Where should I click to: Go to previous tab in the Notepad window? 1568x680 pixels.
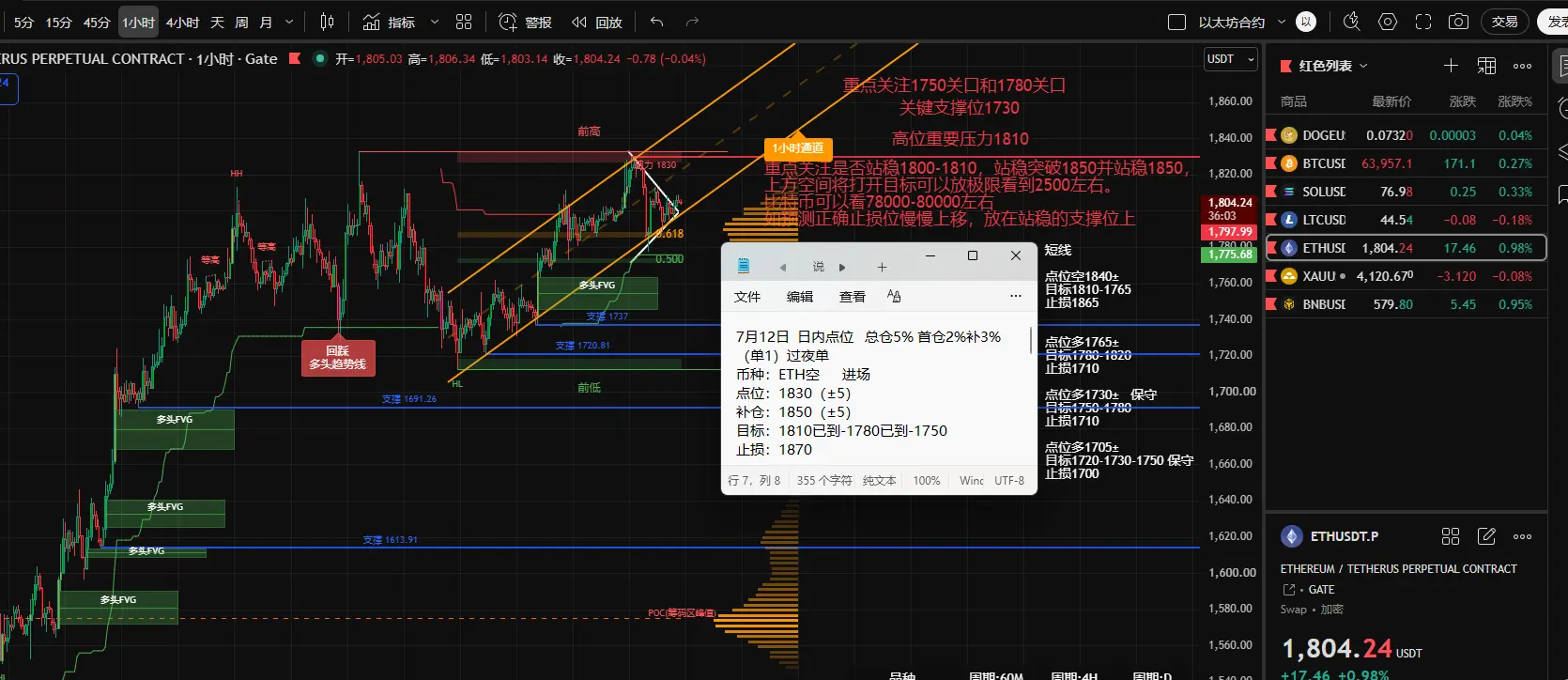[783, 268]
